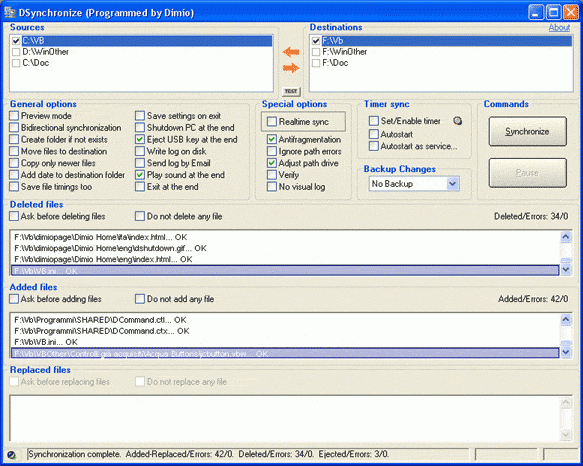The height and width of the screenshot is (466, 583).
Task: Enable Bidirectional synchronization
Action: [x=14, y=128]
